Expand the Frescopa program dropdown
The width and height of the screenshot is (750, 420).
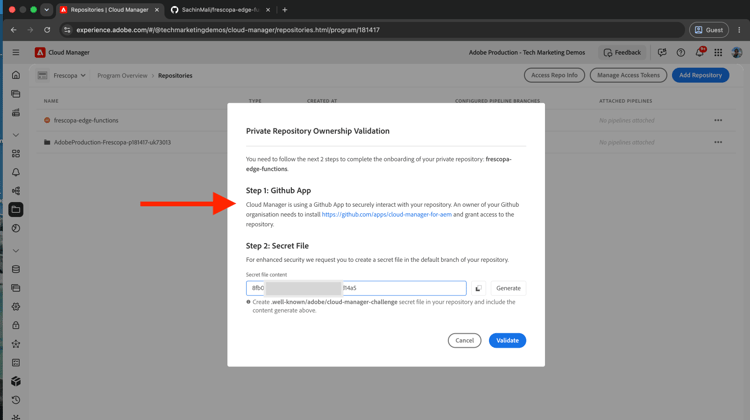69,75
